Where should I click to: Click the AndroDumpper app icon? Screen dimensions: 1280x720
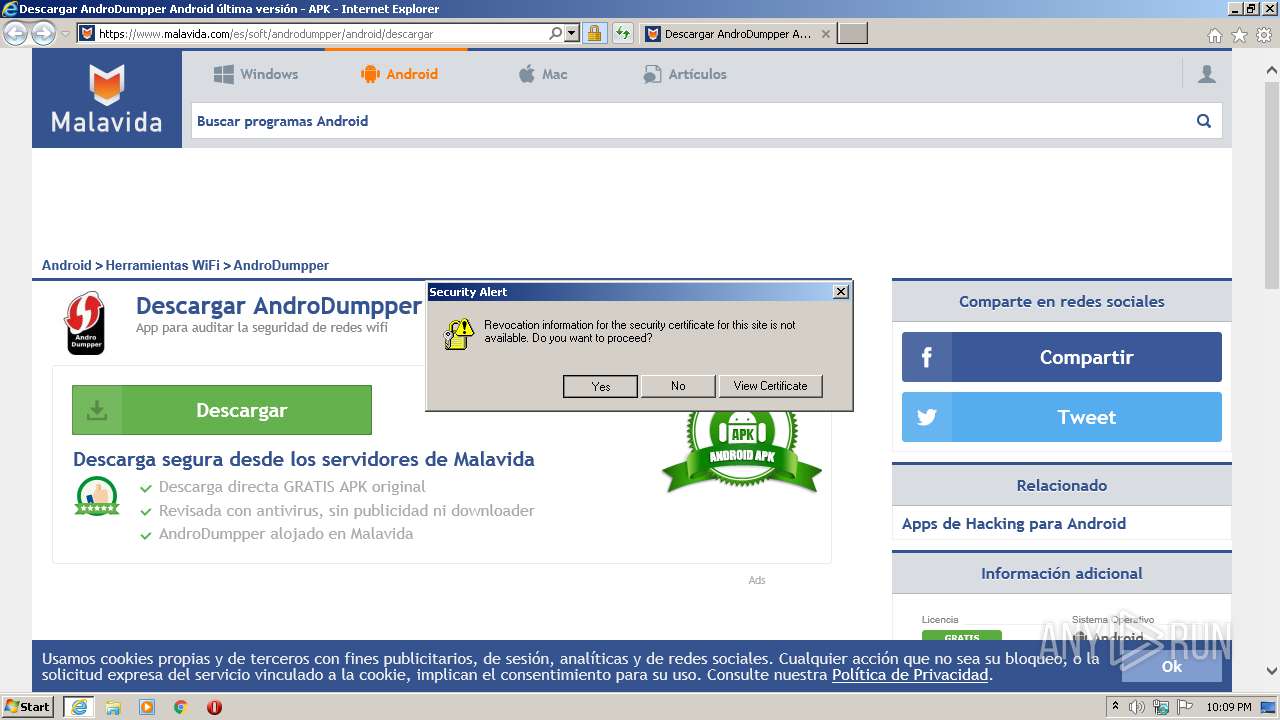coord(85,323)
